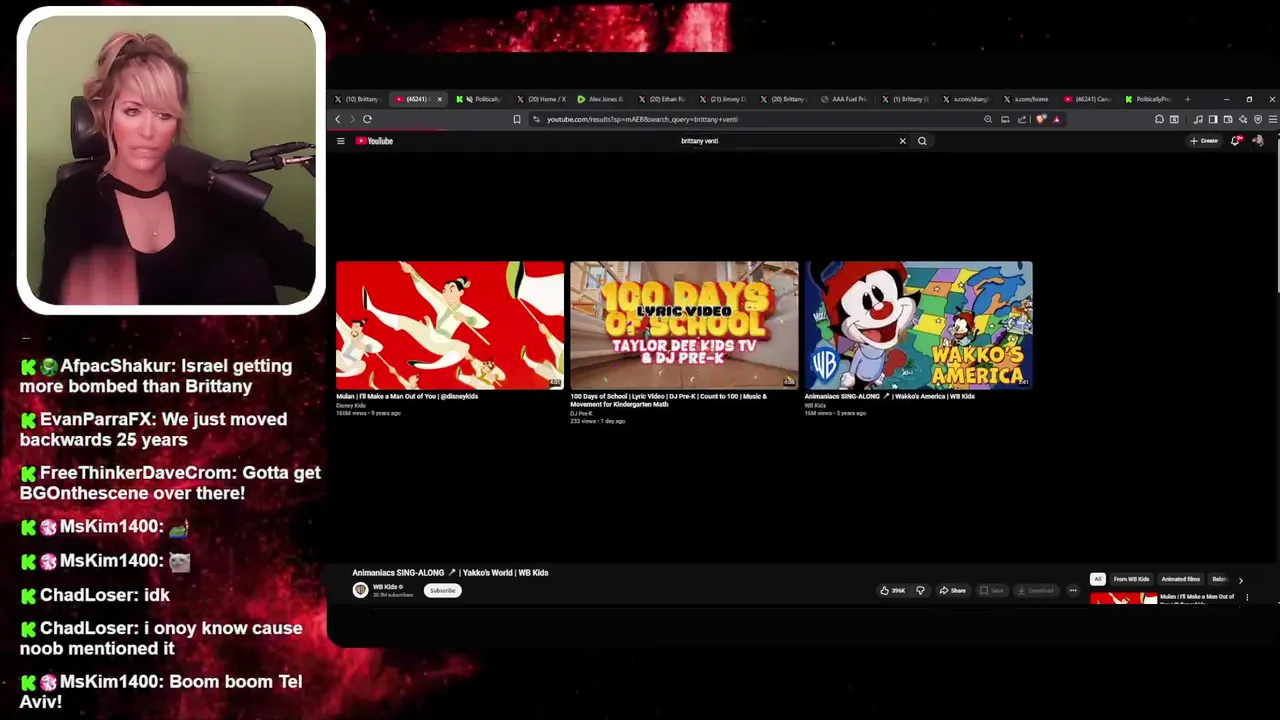Click EvanParraFX's chat message
Image resolution: width=1280 pixels, height=720 pixels.
154,429
